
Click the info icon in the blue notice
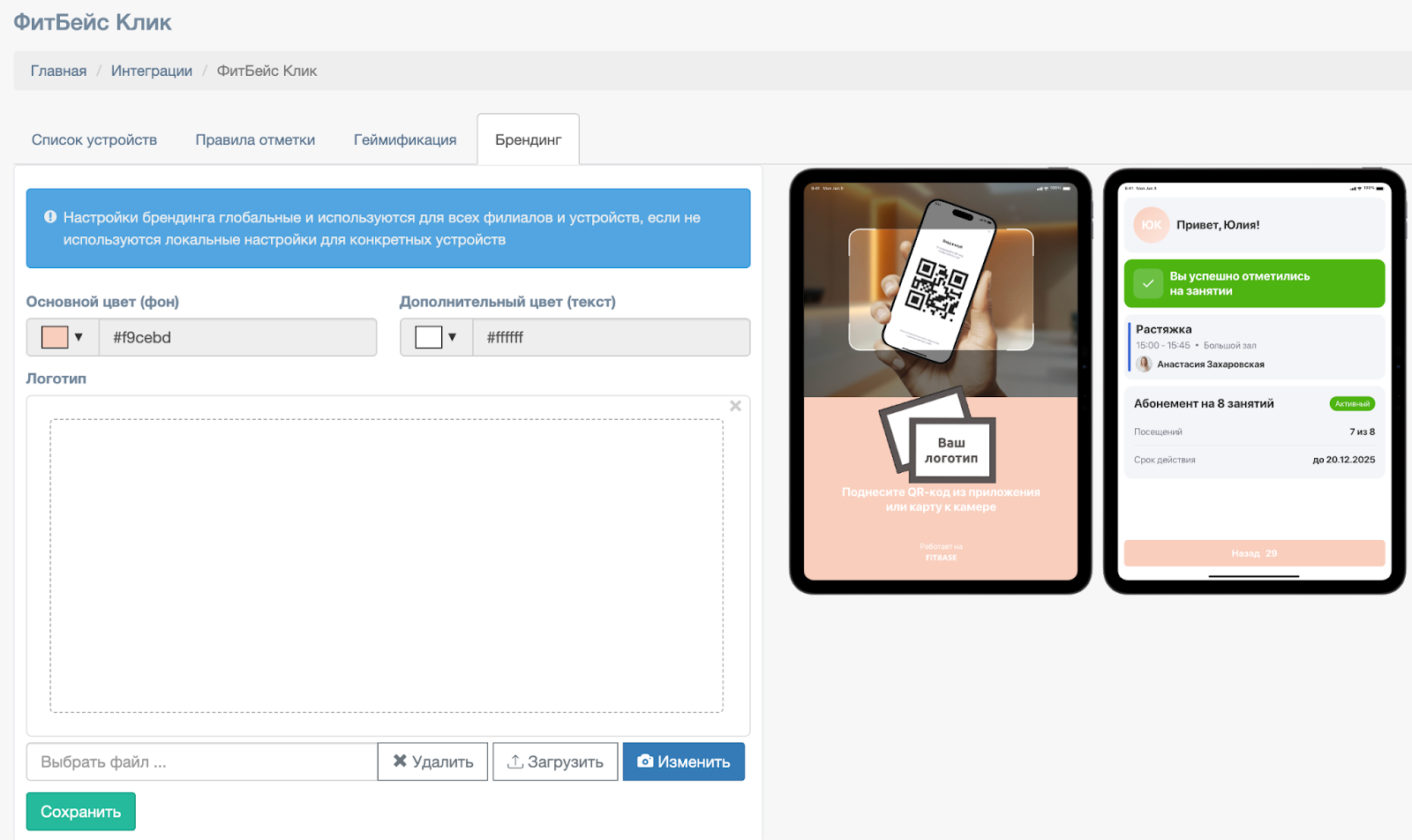[x=50, y=216]
